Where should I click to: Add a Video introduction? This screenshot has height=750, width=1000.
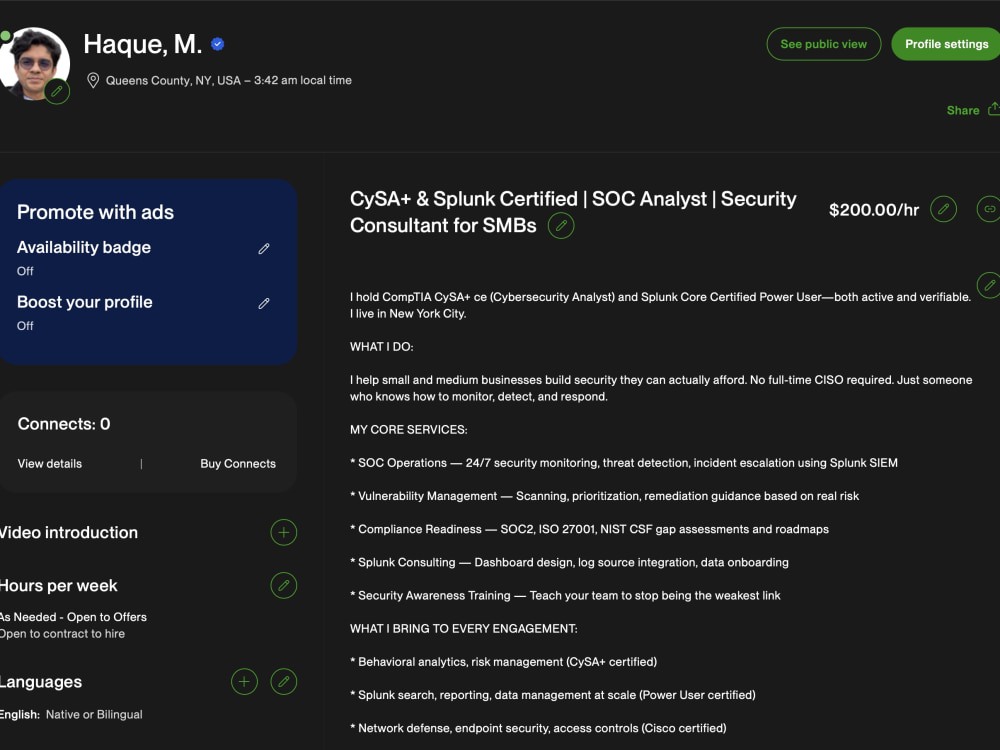pos(284,533)
